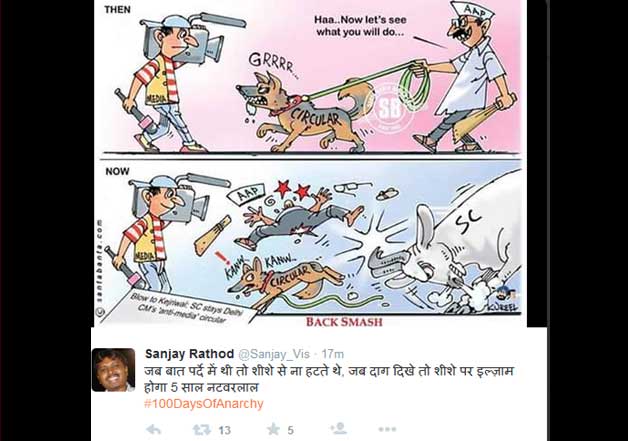628x441 pixels.
Task: Open the more options ellipsis
Action: [x=387, y=429]
